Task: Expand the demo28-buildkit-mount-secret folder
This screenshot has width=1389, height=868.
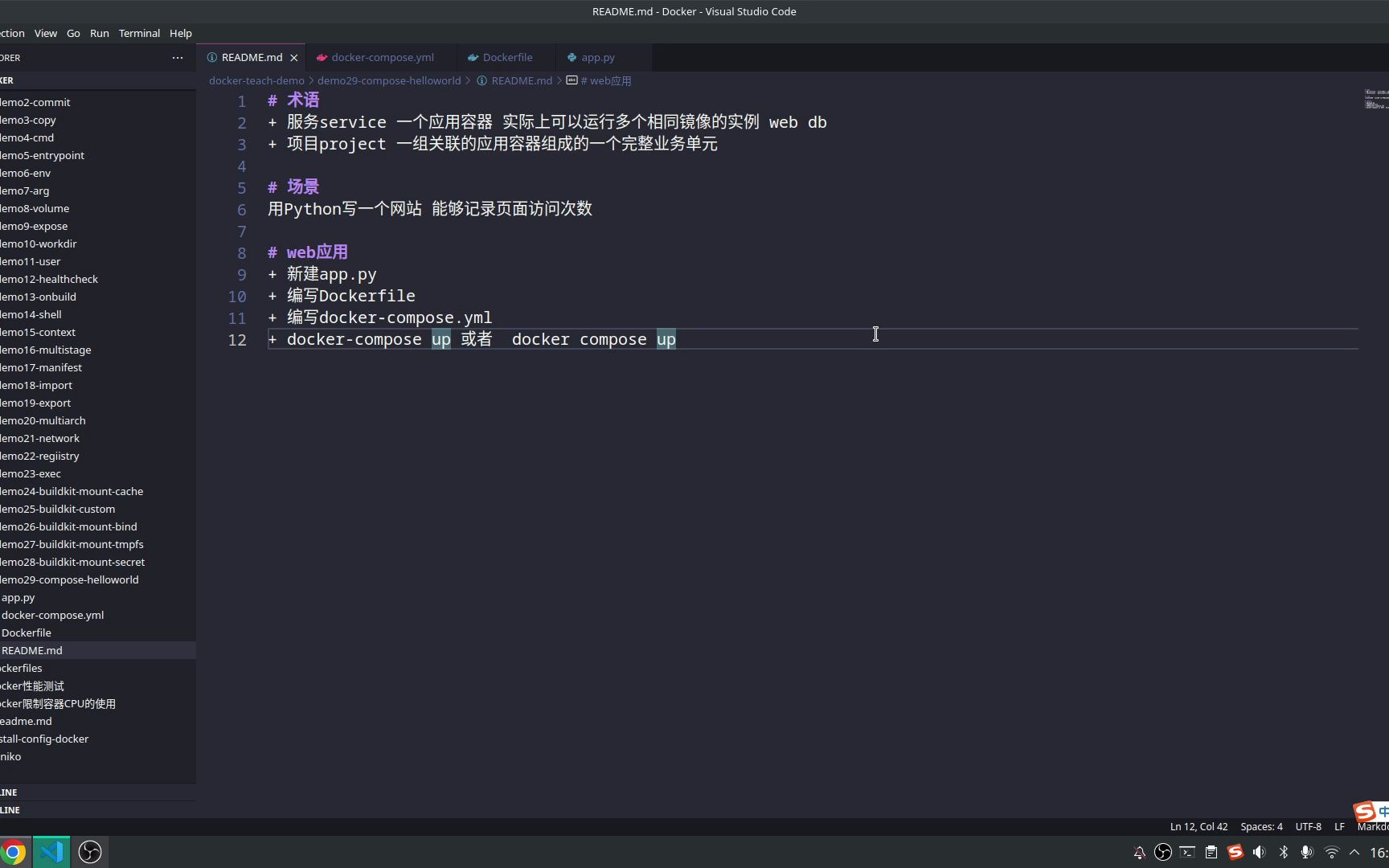Action: pos(98,562)
